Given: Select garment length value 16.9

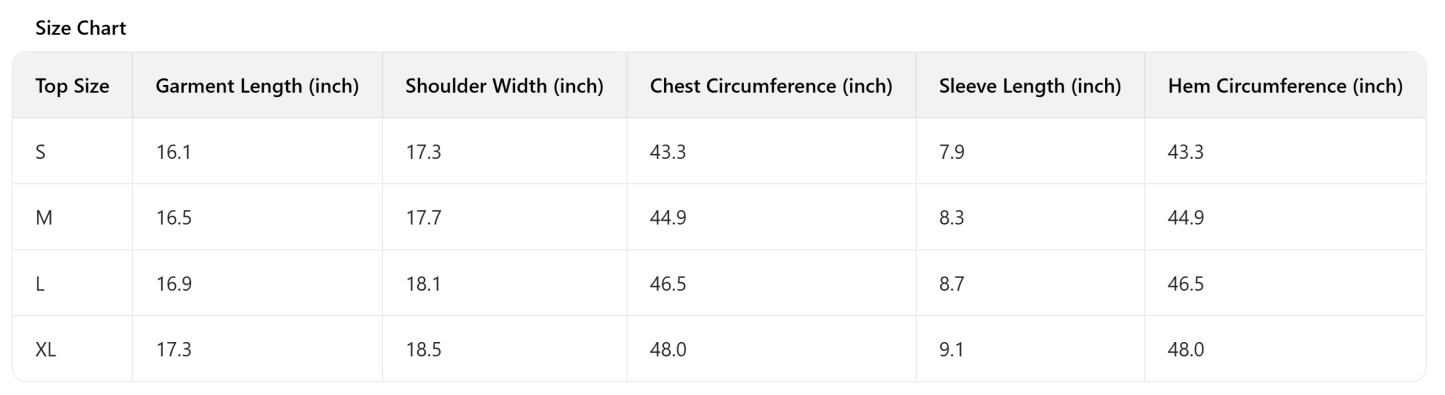Looking at the screenshot, I should 173,284.
